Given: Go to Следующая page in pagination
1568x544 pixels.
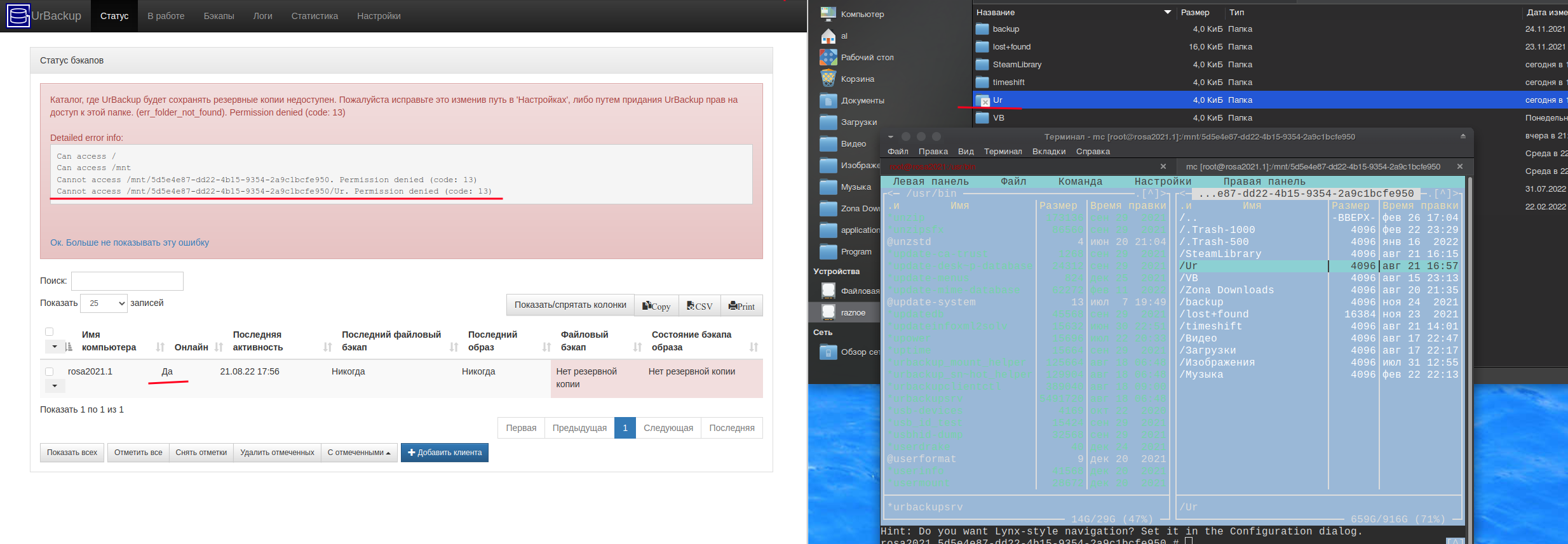Looking at the screenshot, I should (x=668, y=428).
